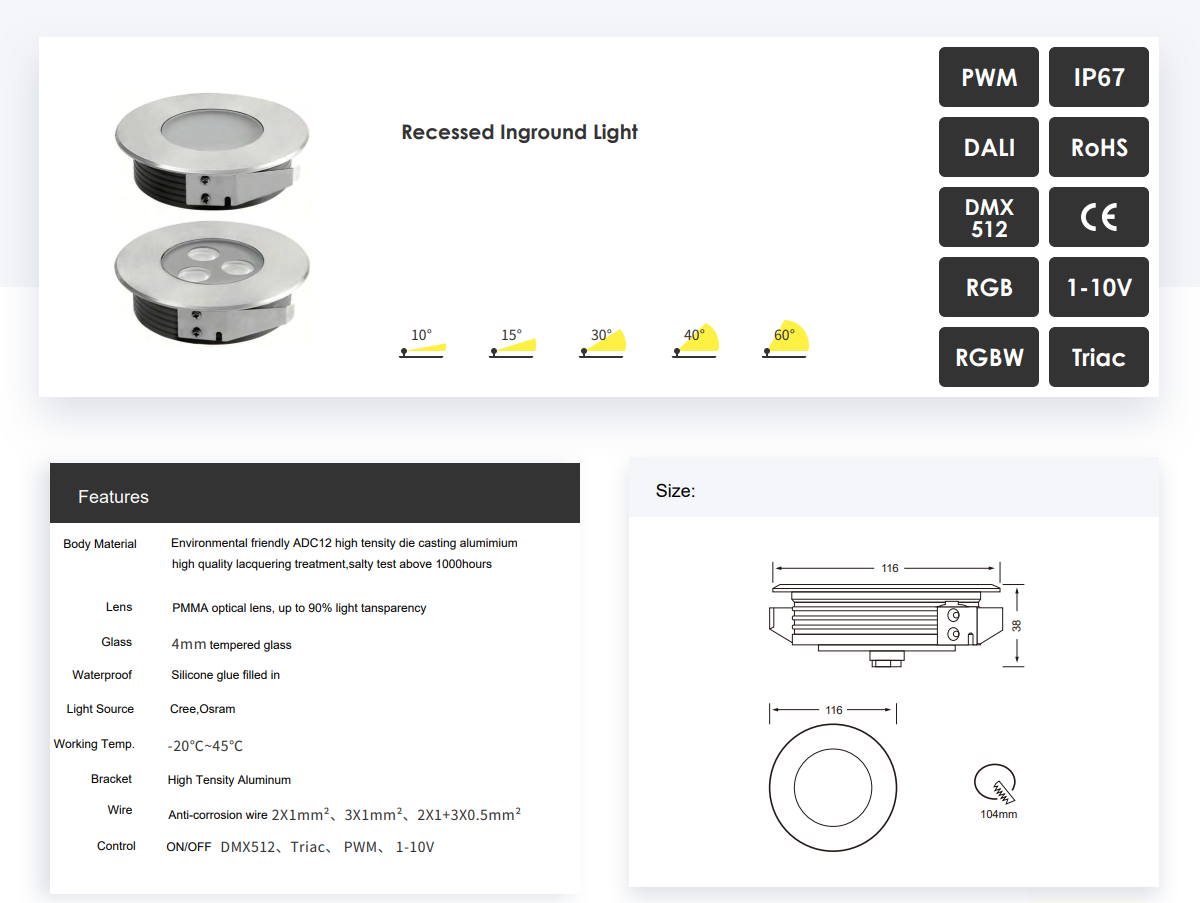Image resolution: width=1200 pixels, height=903 pixels.
Task: Click the DMX 512 badge
Action: tap(989, 217)
